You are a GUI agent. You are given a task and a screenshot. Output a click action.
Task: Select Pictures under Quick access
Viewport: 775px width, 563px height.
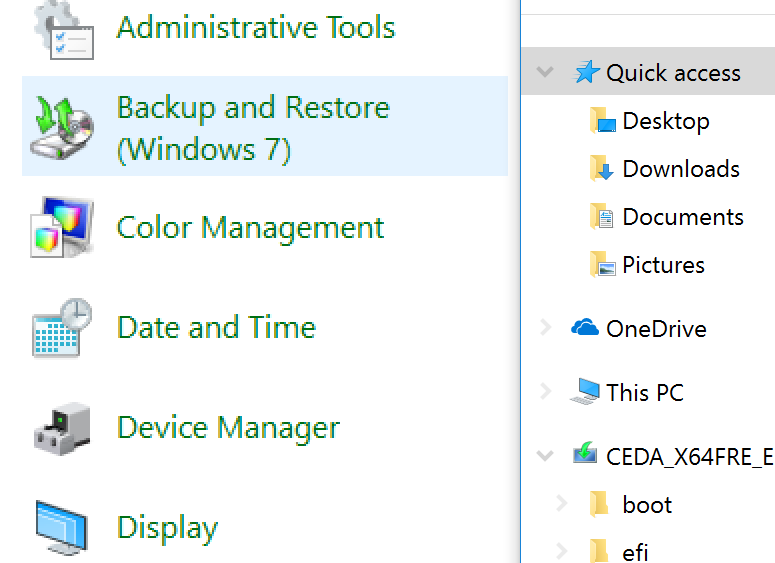point(663,265)
